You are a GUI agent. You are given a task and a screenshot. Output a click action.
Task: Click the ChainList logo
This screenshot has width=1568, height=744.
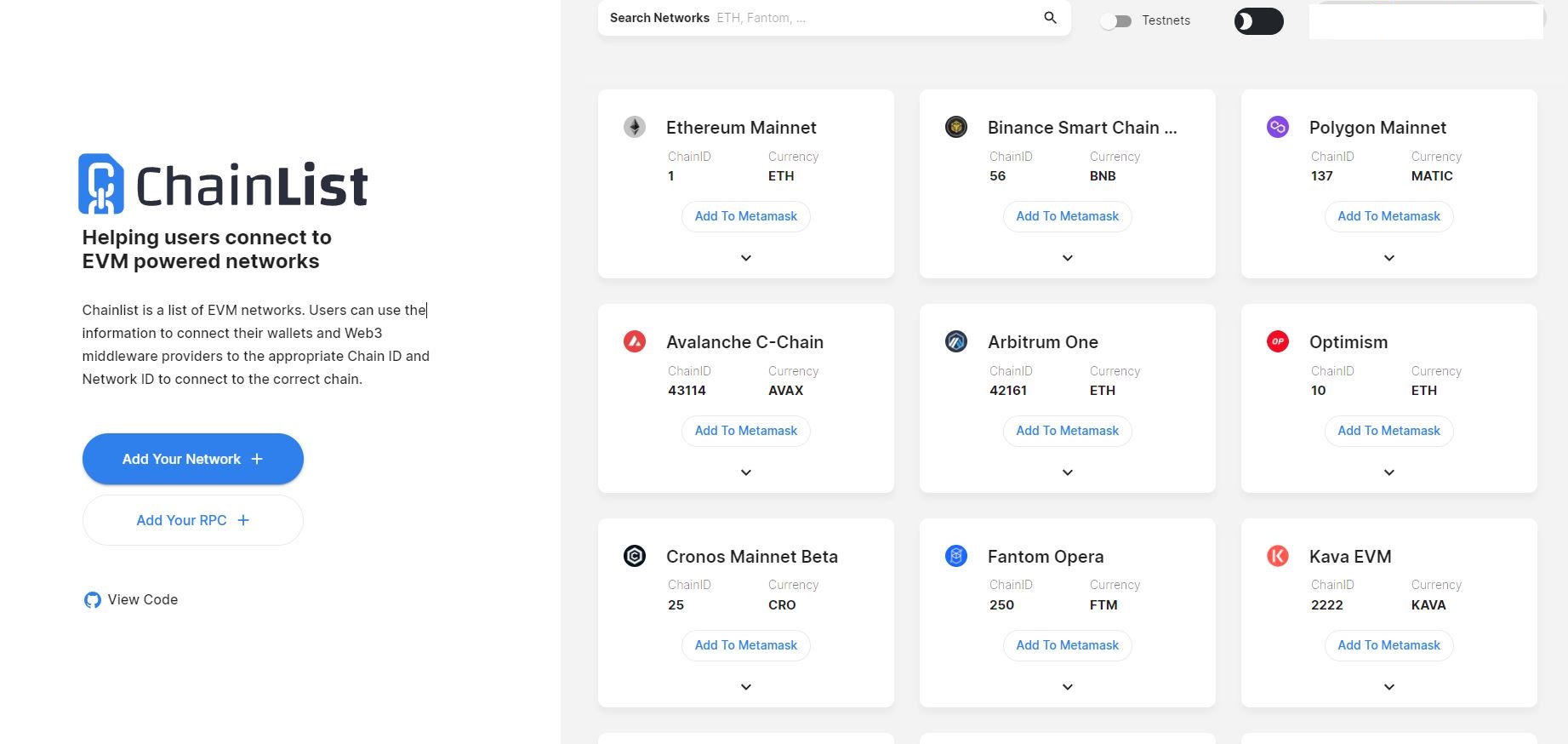tap(224, 184)
